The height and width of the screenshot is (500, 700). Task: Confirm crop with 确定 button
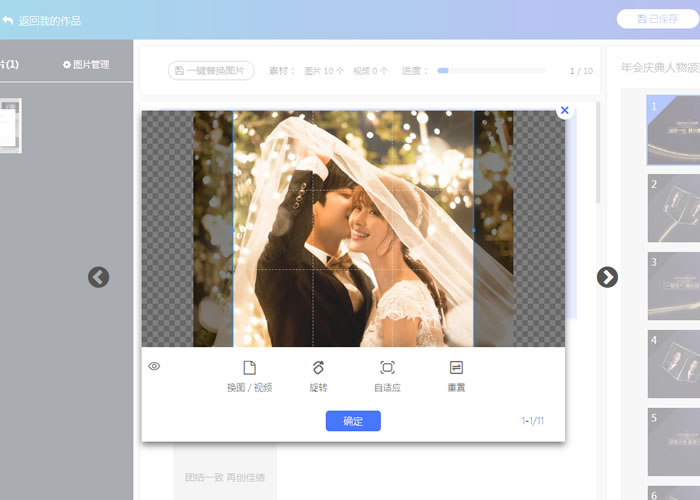coord(353,421)
